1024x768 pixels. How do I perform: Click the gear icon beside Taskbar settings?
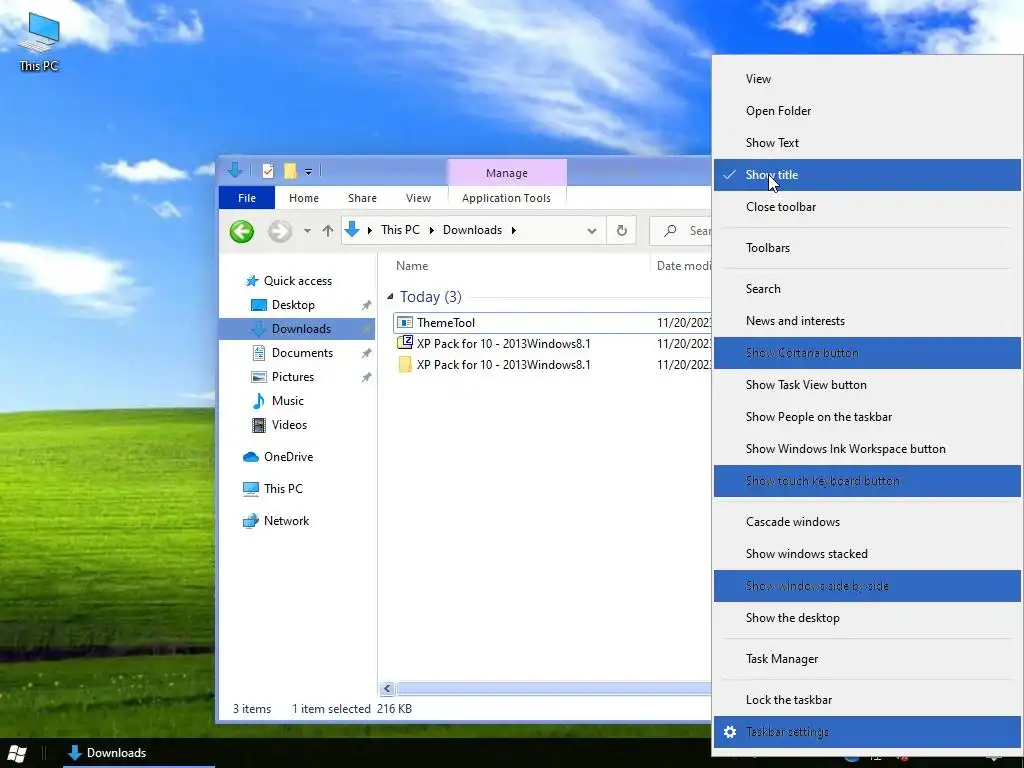730,732
